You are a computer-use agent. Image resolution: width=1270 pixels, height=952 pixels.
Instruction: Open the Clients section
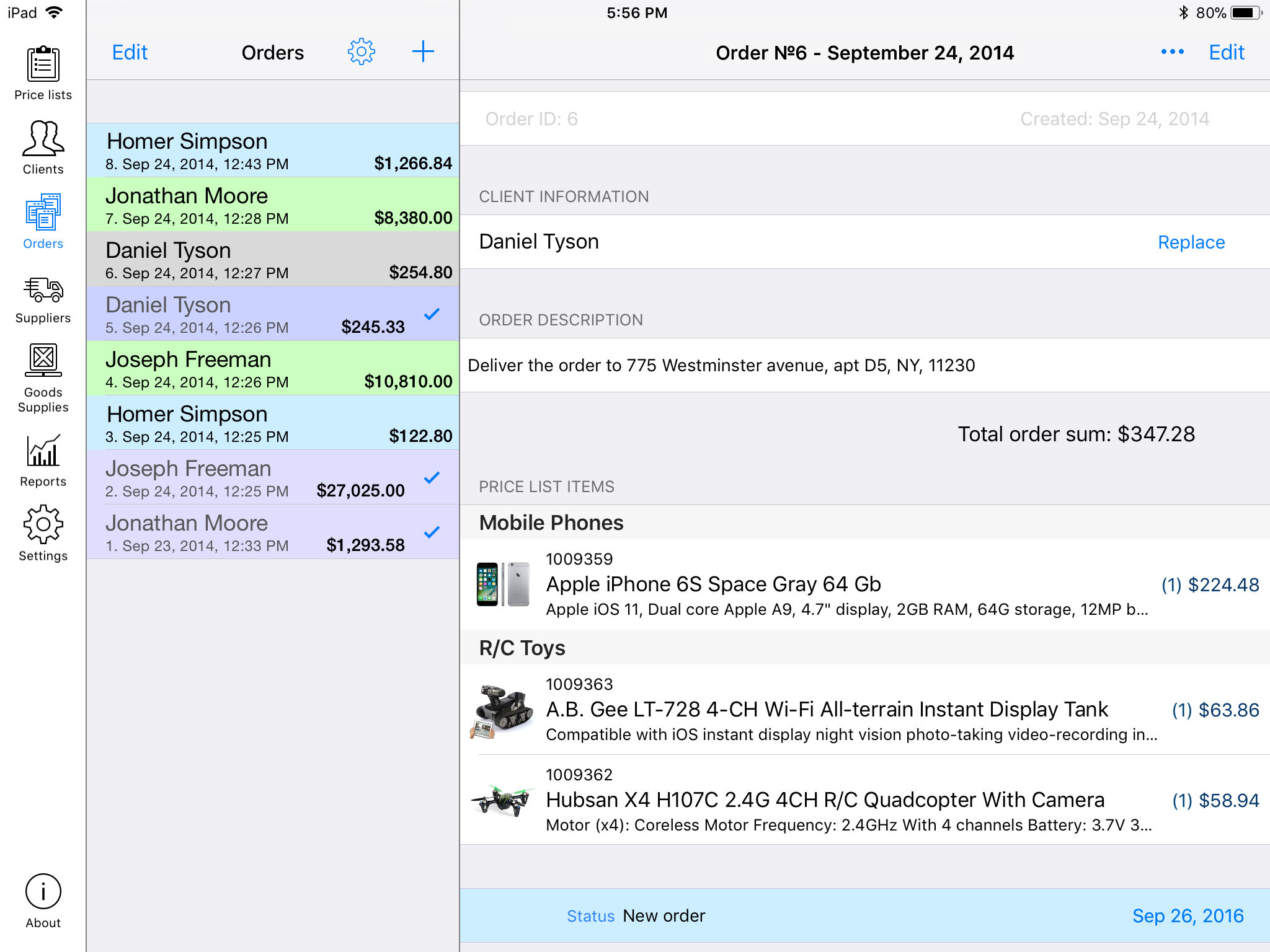(x=43, y=148)
